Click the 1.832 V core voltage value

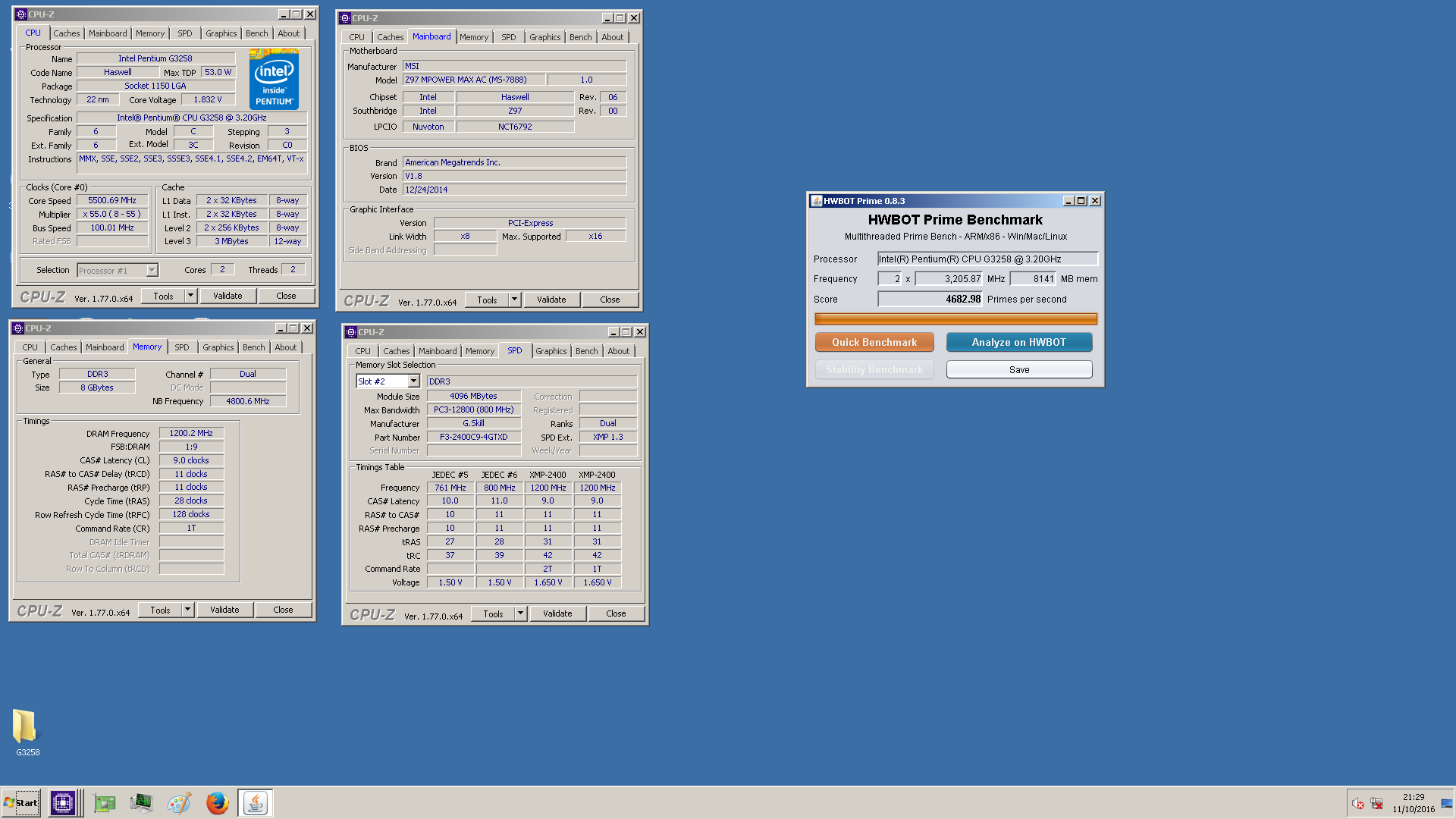click(x=208, y=99)
